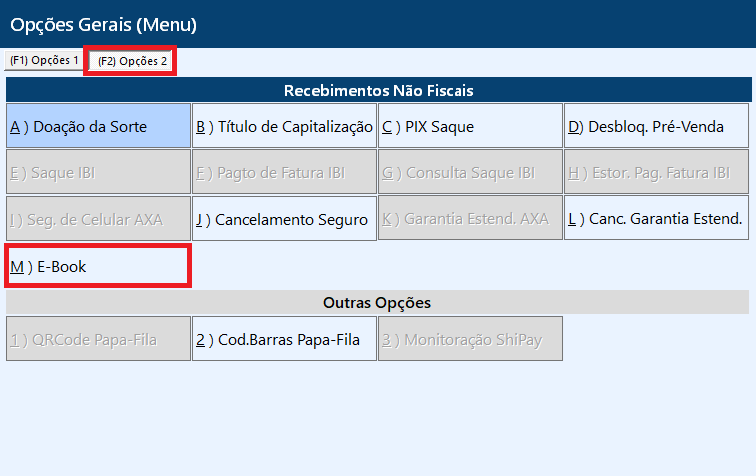This screenshot has height=476, width=756.
Task: Open J) Cancelamento Seguro
Action: click(284, 218)
